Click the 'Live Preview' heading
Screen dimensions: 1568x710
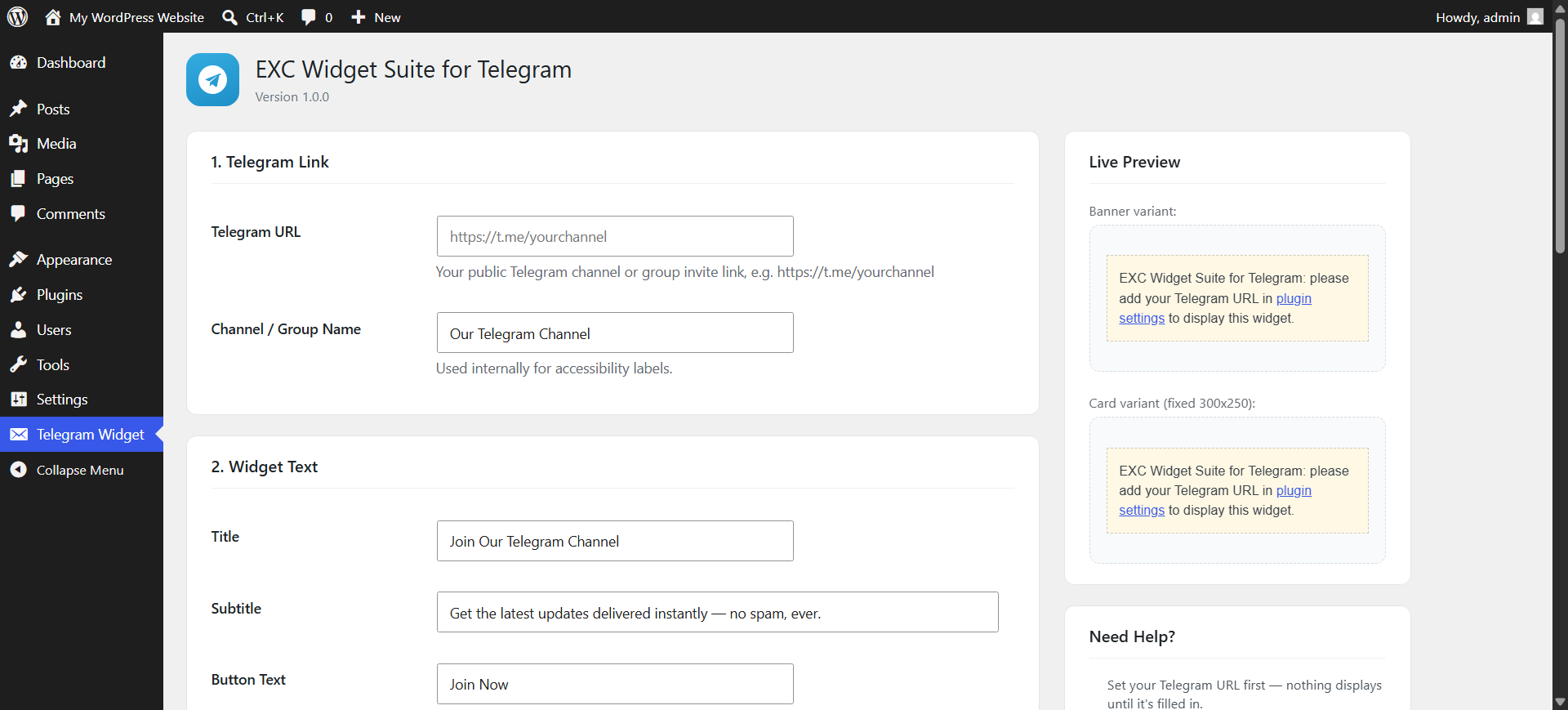[x=1134, y=162]
